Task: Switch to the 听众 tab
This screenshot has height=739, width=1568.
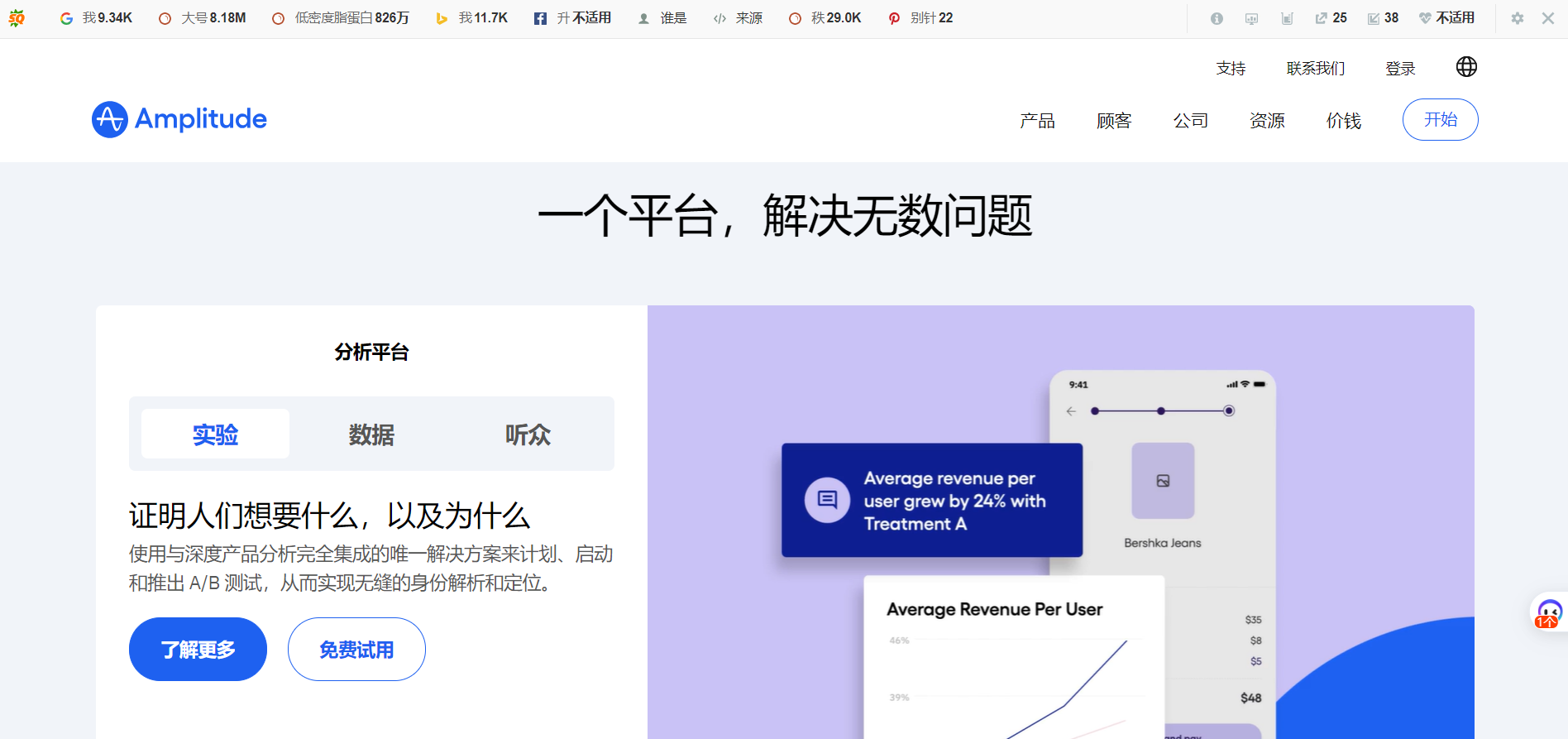Action: click(528, 434)
